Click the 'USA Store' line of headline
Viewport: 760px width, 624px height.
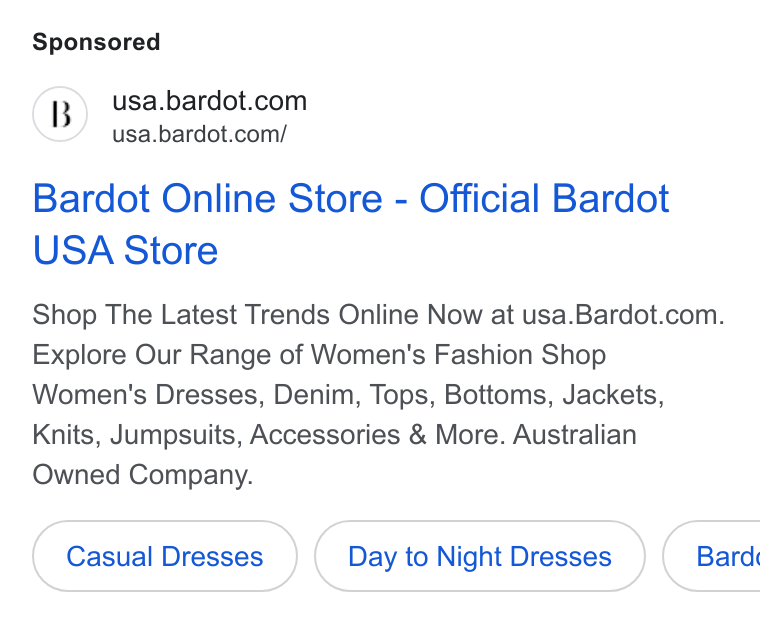[x=125, y=250]
